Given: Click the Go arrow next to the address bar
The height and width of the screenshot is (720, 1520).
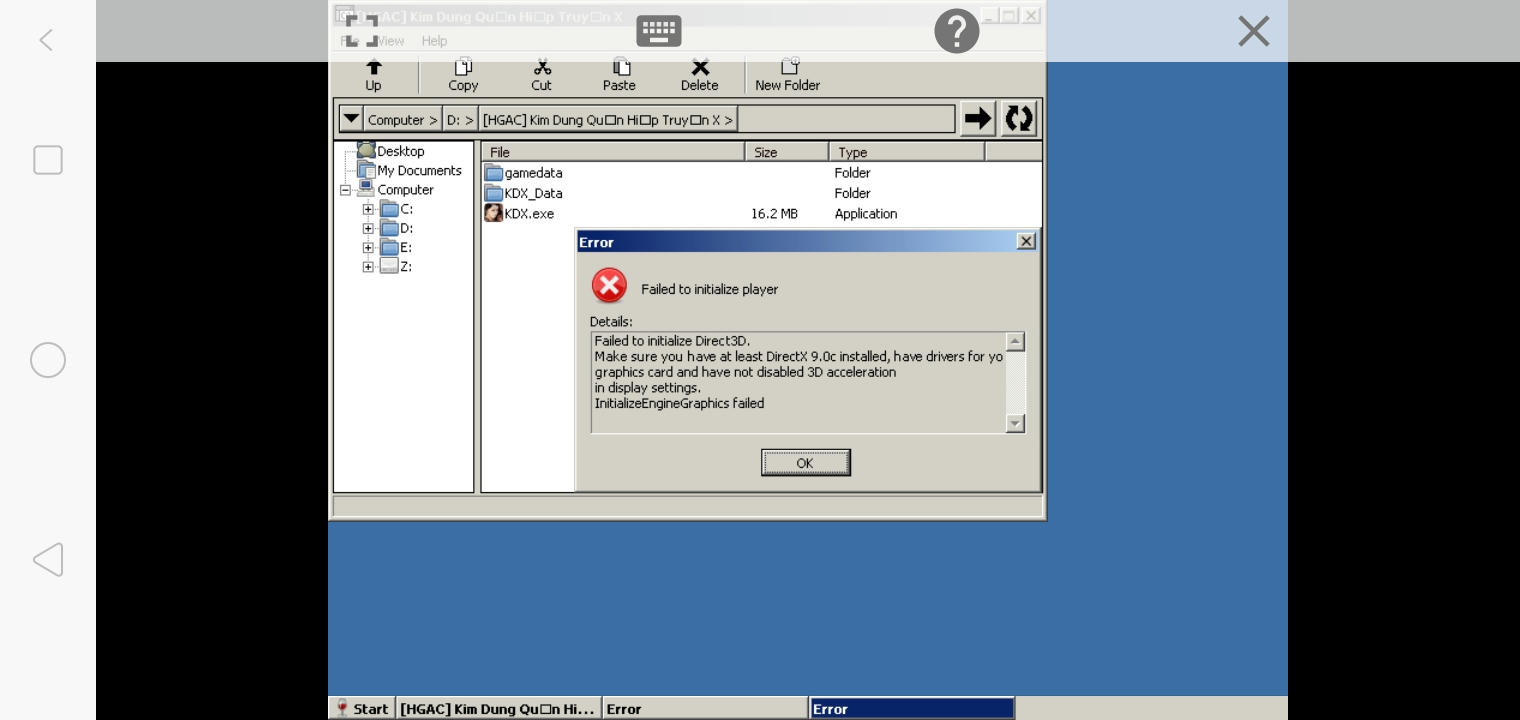Looking at the screenshot, I should [x=977, y=119].
